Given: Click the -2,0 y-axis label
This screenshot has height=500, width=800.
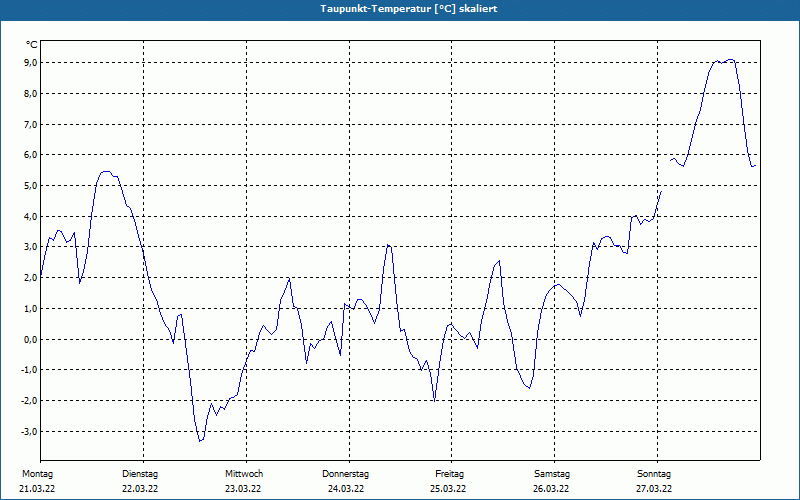Looking at the screenshot, I should pyautogui.click(x=29, y=401).
